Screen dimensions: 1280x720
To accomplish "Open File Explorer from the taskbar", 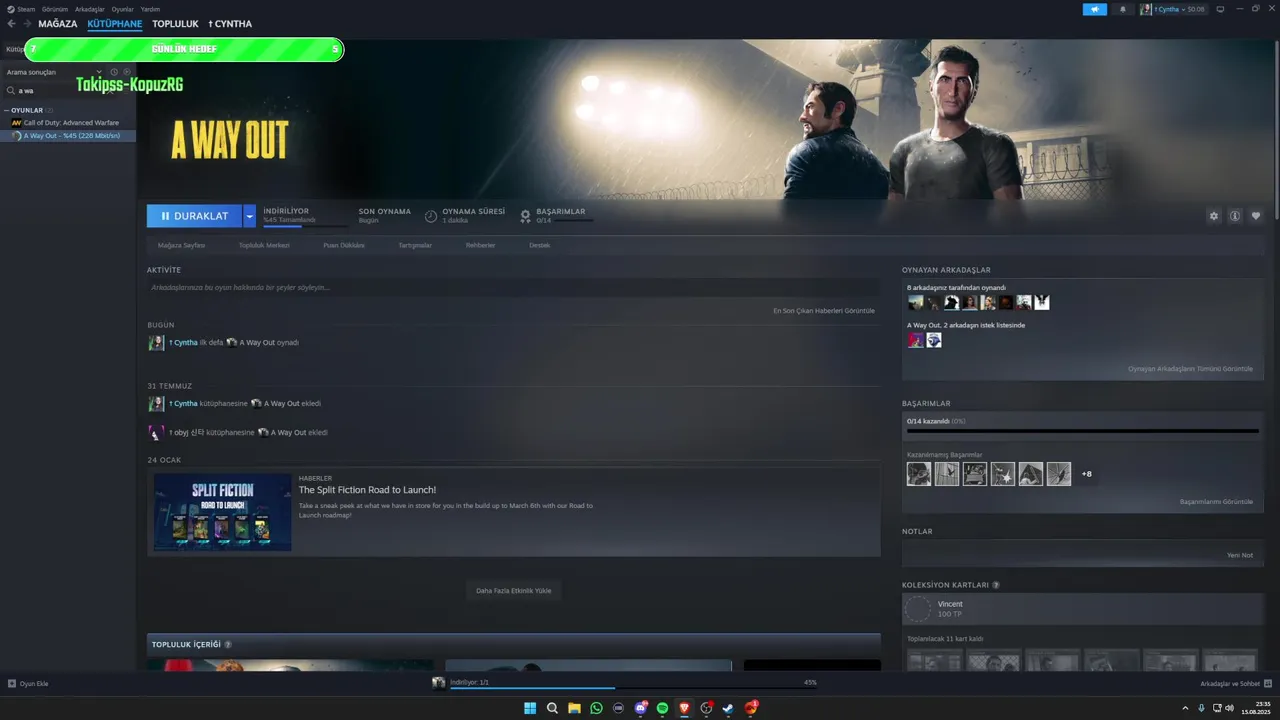I will pos(575,708).
